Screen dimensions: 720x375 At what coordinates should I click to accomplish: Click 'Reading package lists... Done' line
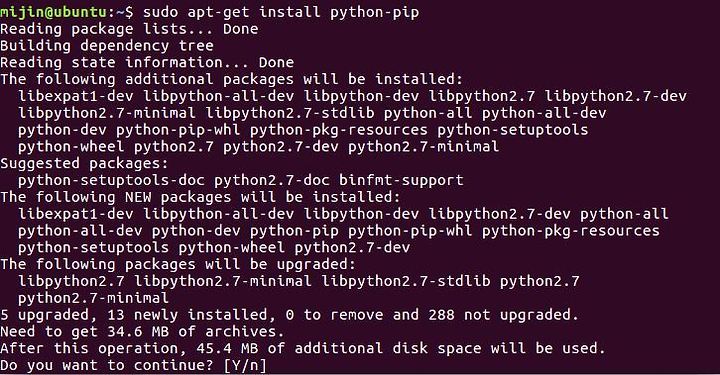click(x=129, y=29)
